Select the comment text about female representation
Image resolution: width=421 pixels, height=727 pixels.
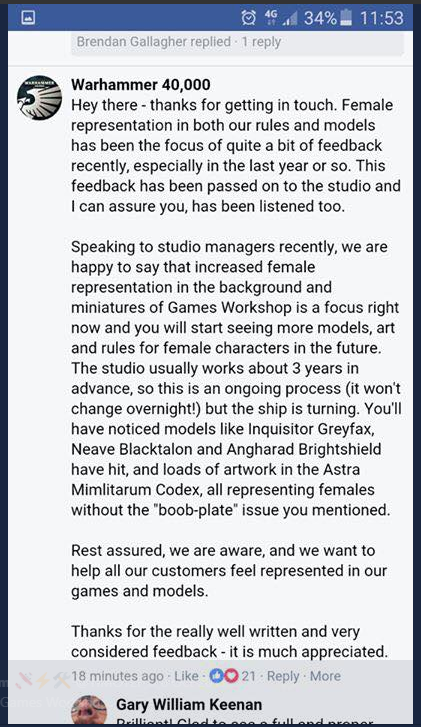[236, 155]
